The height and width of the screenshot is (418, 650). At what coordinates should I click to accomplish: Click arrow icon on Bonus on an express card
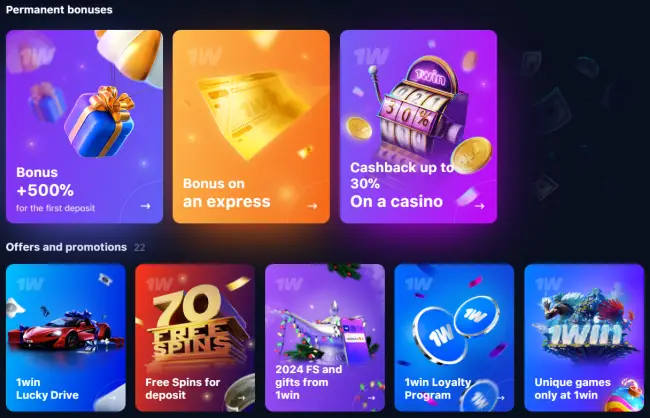[x=312, y=206]
